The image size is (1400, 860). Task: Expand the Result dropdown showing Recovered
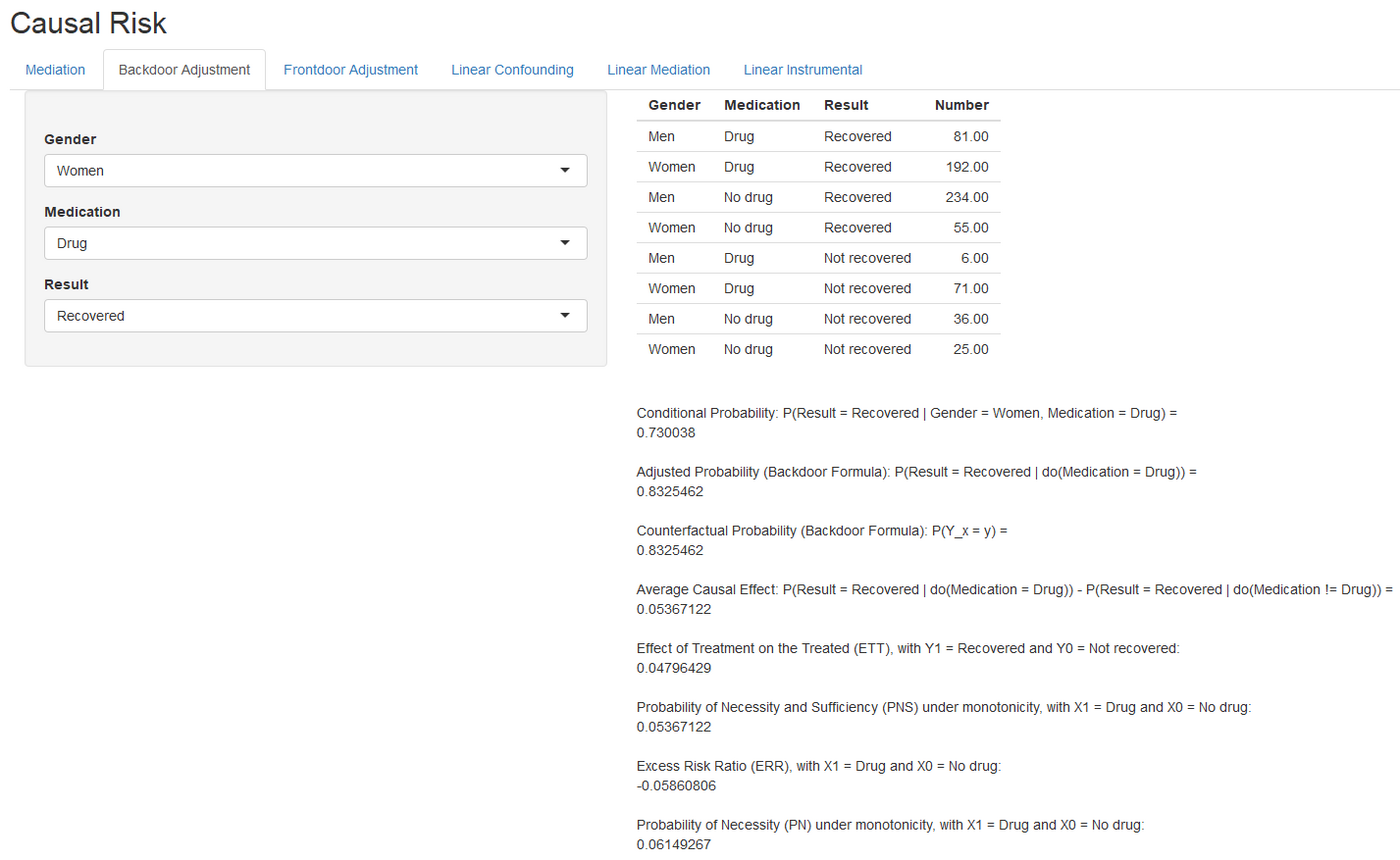315,316
